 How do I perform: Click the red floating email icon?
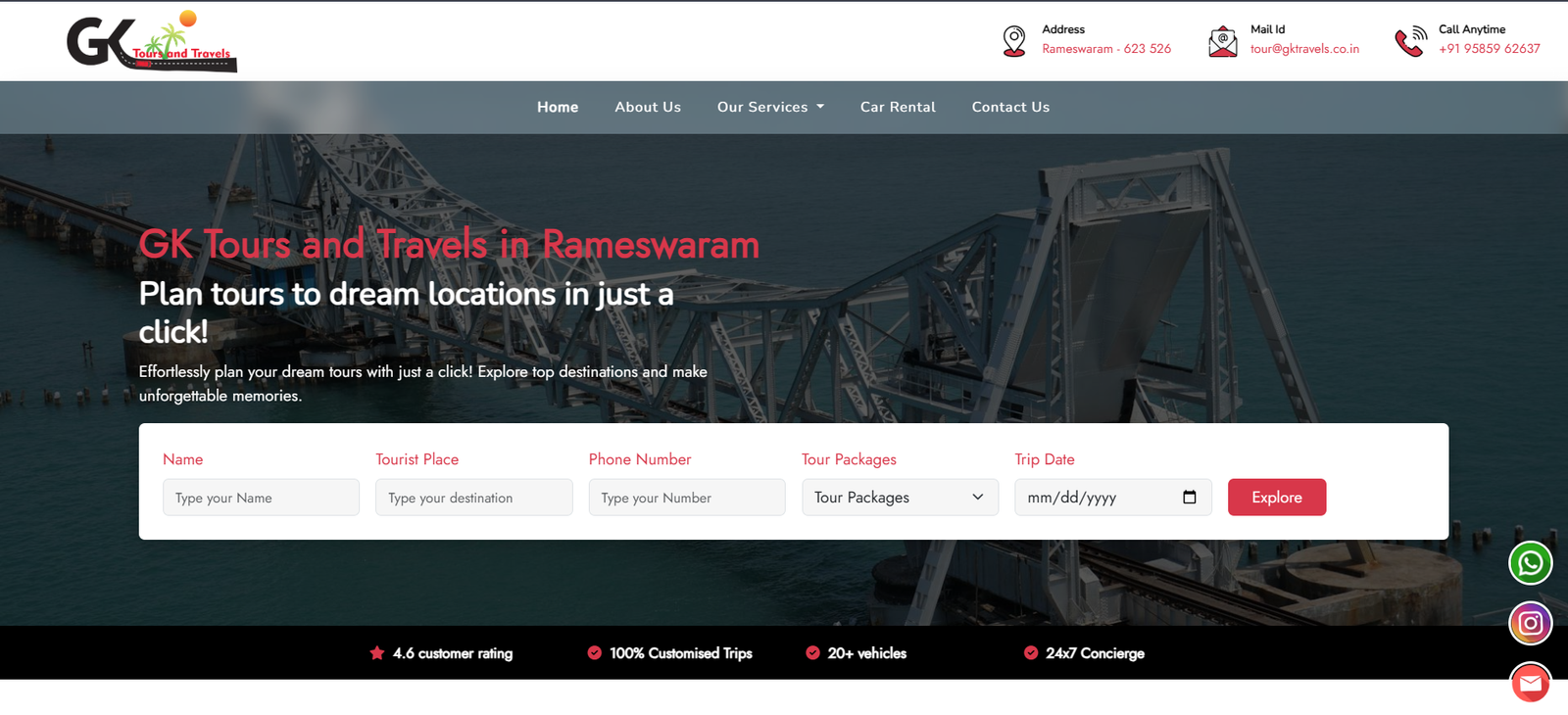coord(1530,683)
